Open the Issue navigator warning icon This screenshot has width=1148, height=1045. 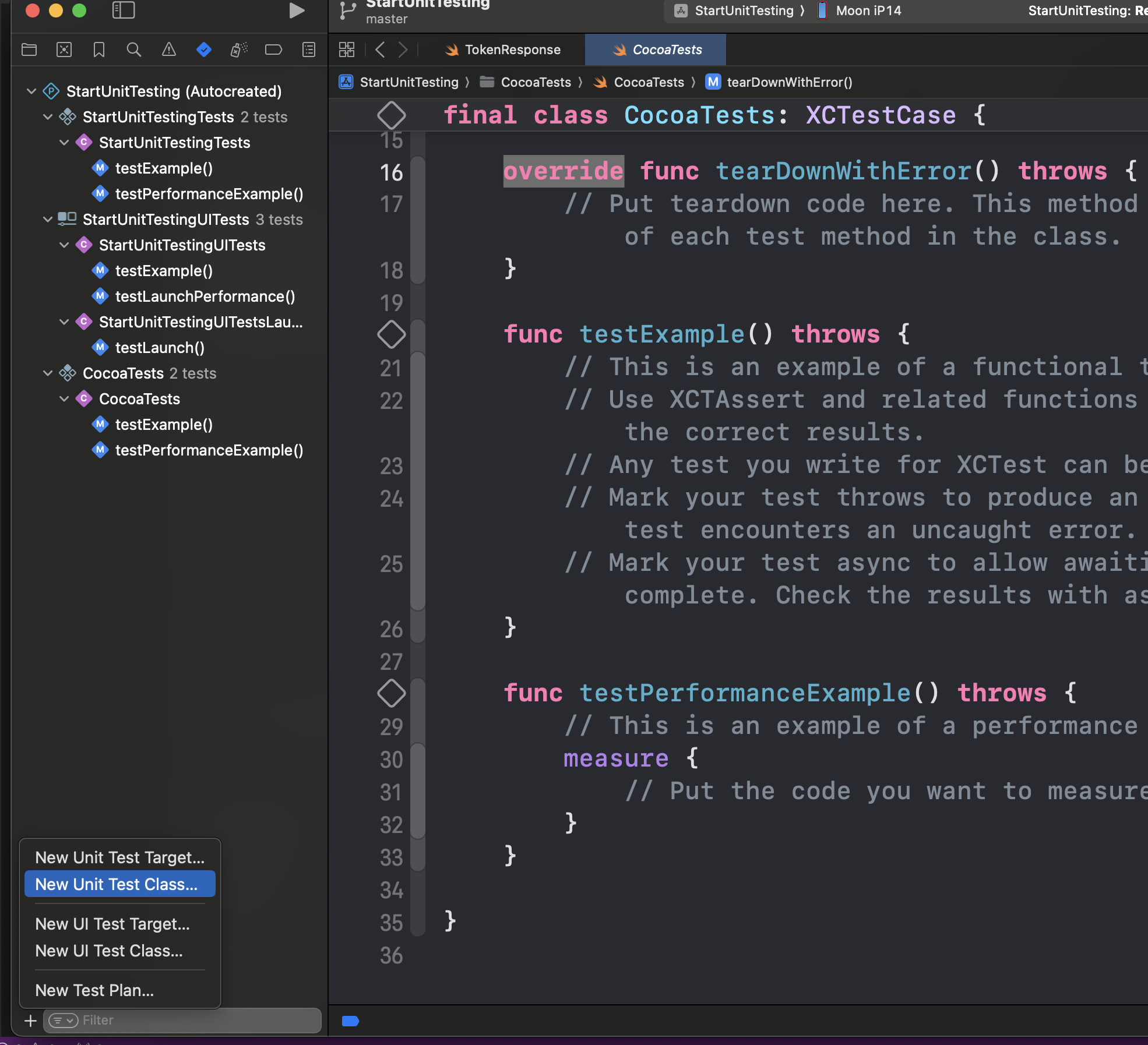coord(169,50)
